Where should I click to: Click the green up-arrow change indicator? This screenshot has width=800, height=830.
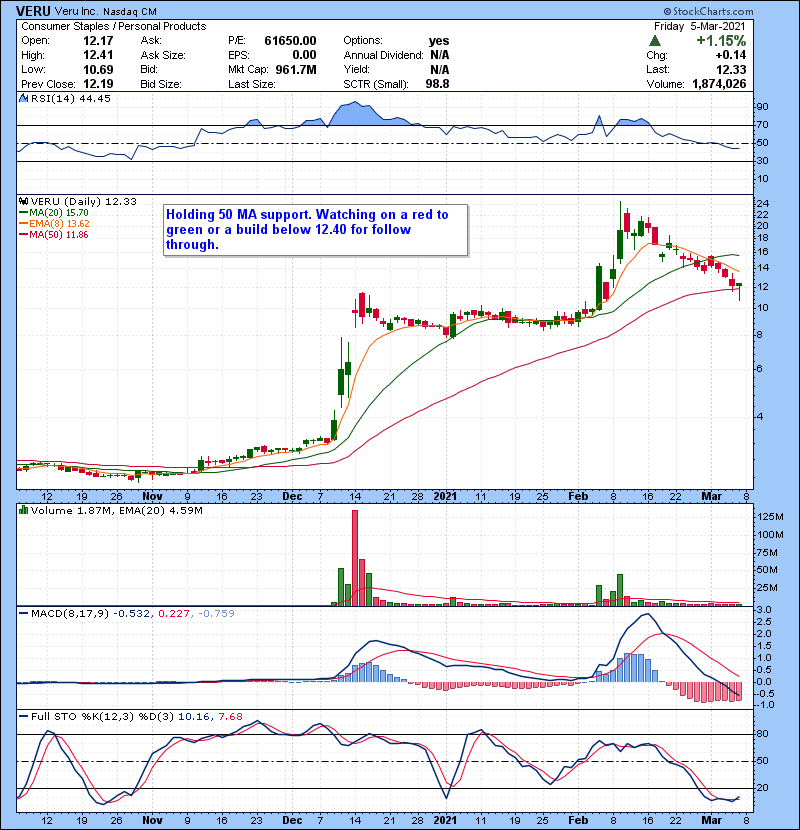pos(655,41)
